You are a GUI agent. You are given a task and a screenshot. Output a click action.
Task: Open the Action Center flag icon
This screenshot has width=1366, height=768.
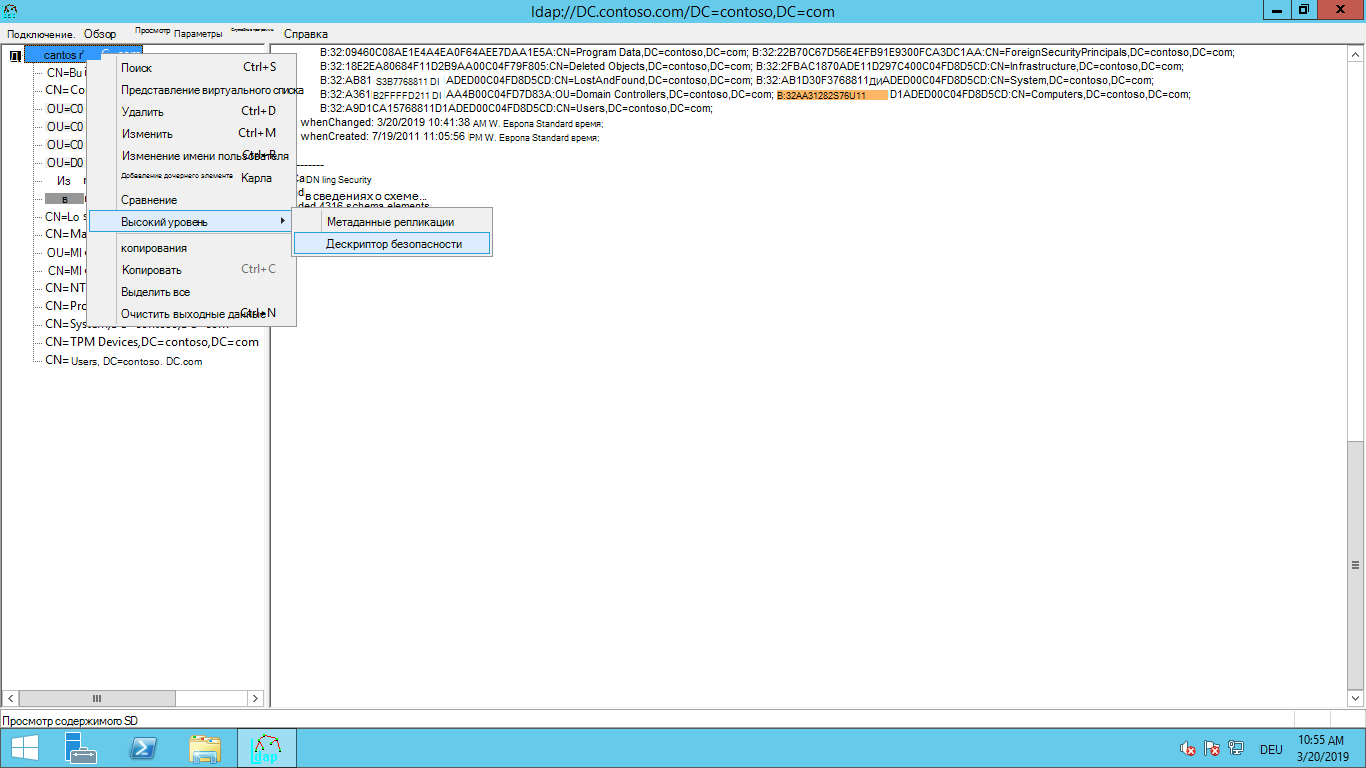[1212, 748]
